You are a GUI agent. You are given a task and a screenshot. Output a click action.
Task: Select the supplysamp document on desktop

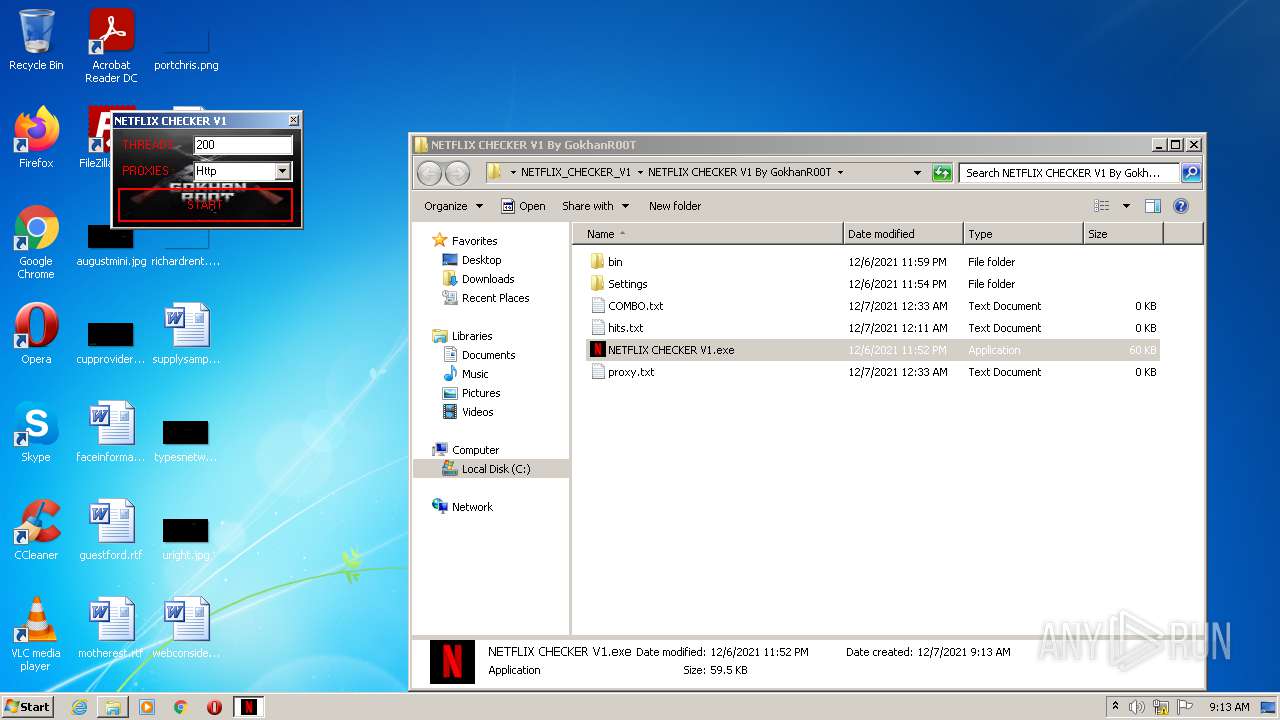(x=186, y=334)
